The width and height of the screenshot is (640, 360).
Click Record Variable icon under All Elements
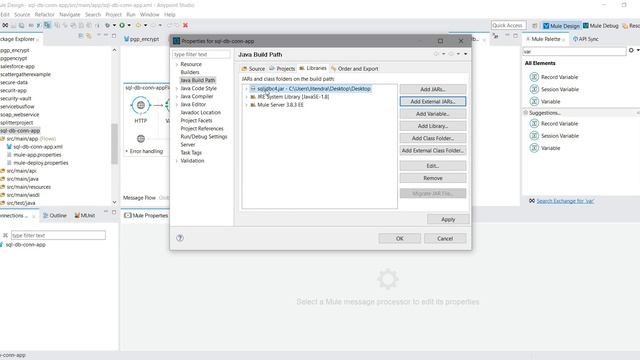point(534,77)
